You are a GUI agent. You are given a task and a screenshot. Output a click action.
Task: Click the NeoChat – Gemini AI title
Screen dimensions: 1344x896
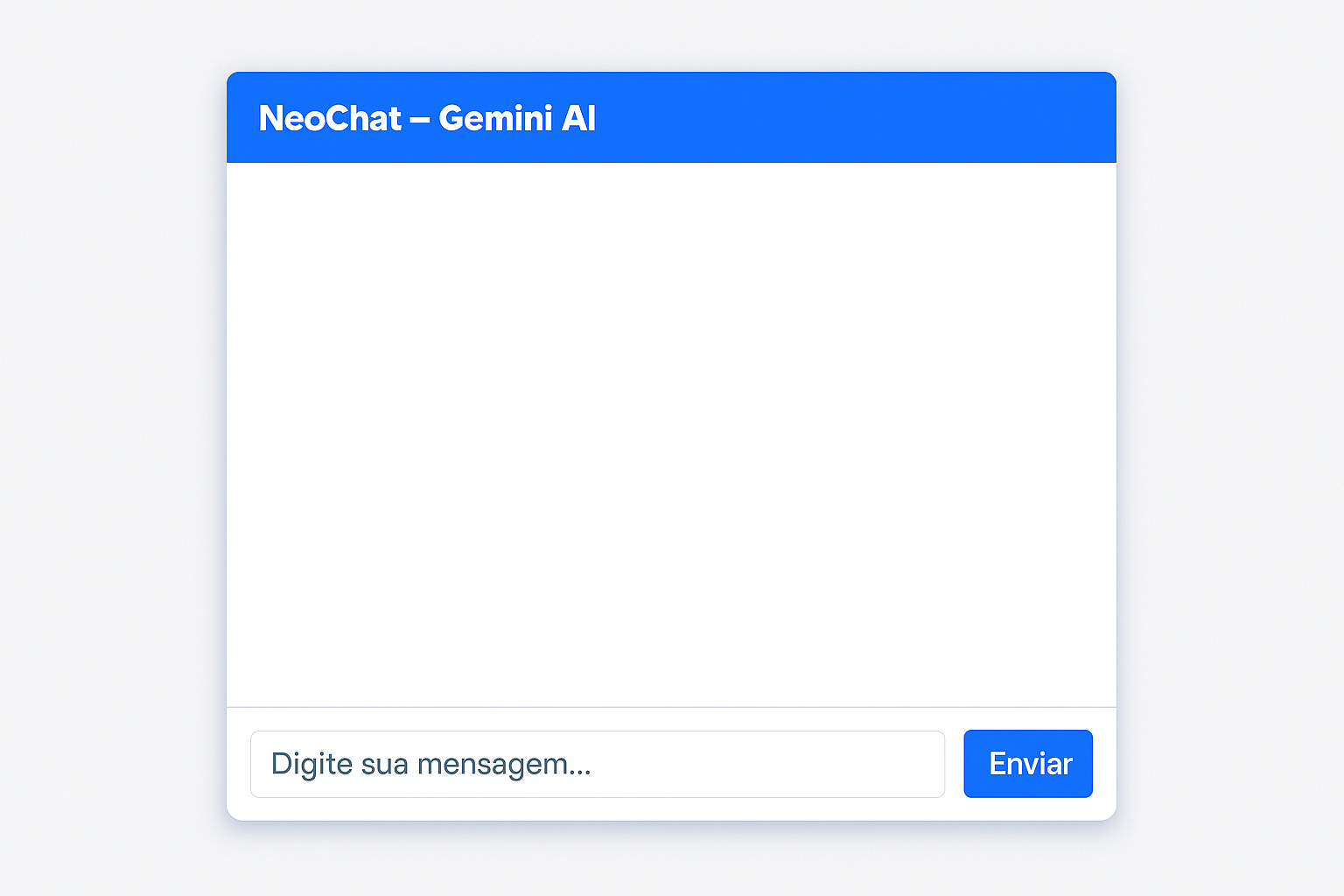point(426,117)
